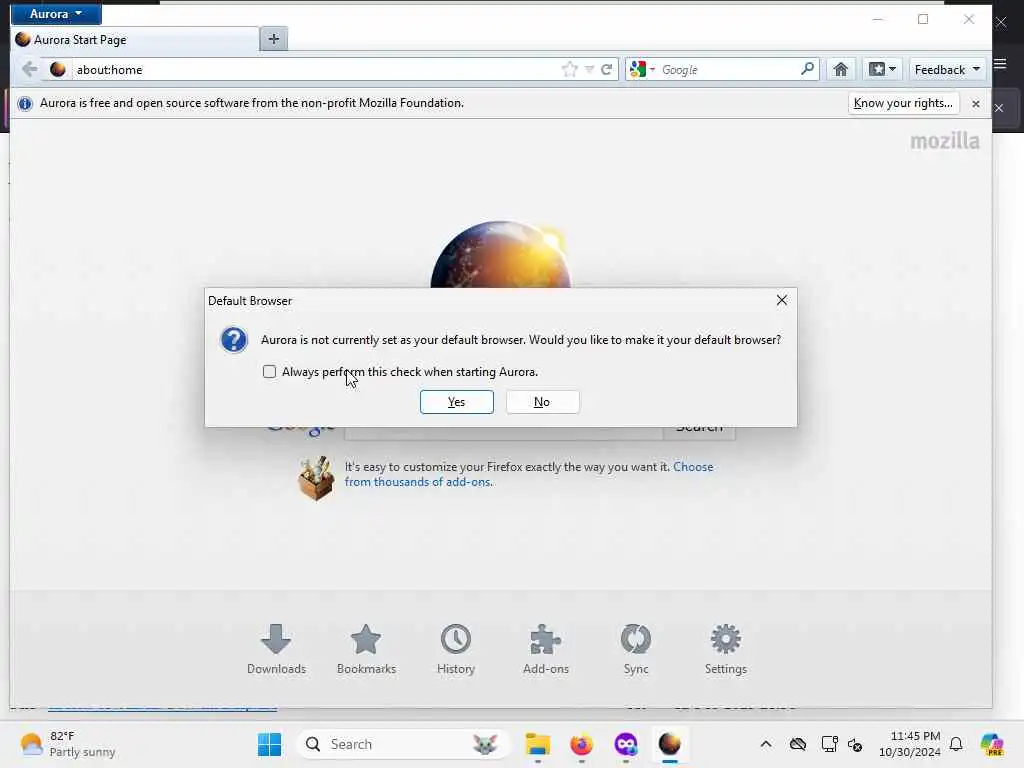The image size is (1024, 768).
Task: Open the bookmarks toolbar menu button
Action: click(882, 69)
